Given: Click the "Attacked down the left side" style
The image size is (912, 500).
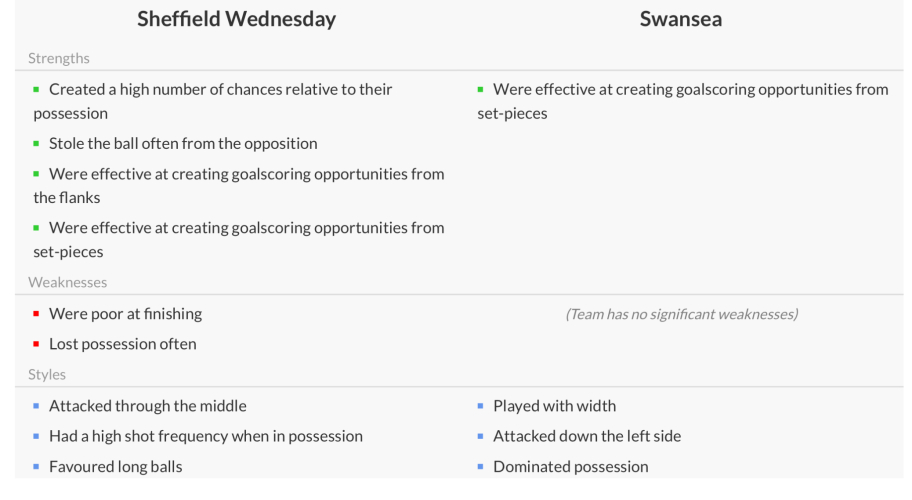Looking at the screenshot, I should pyautogui.click(x=587, y=436).
